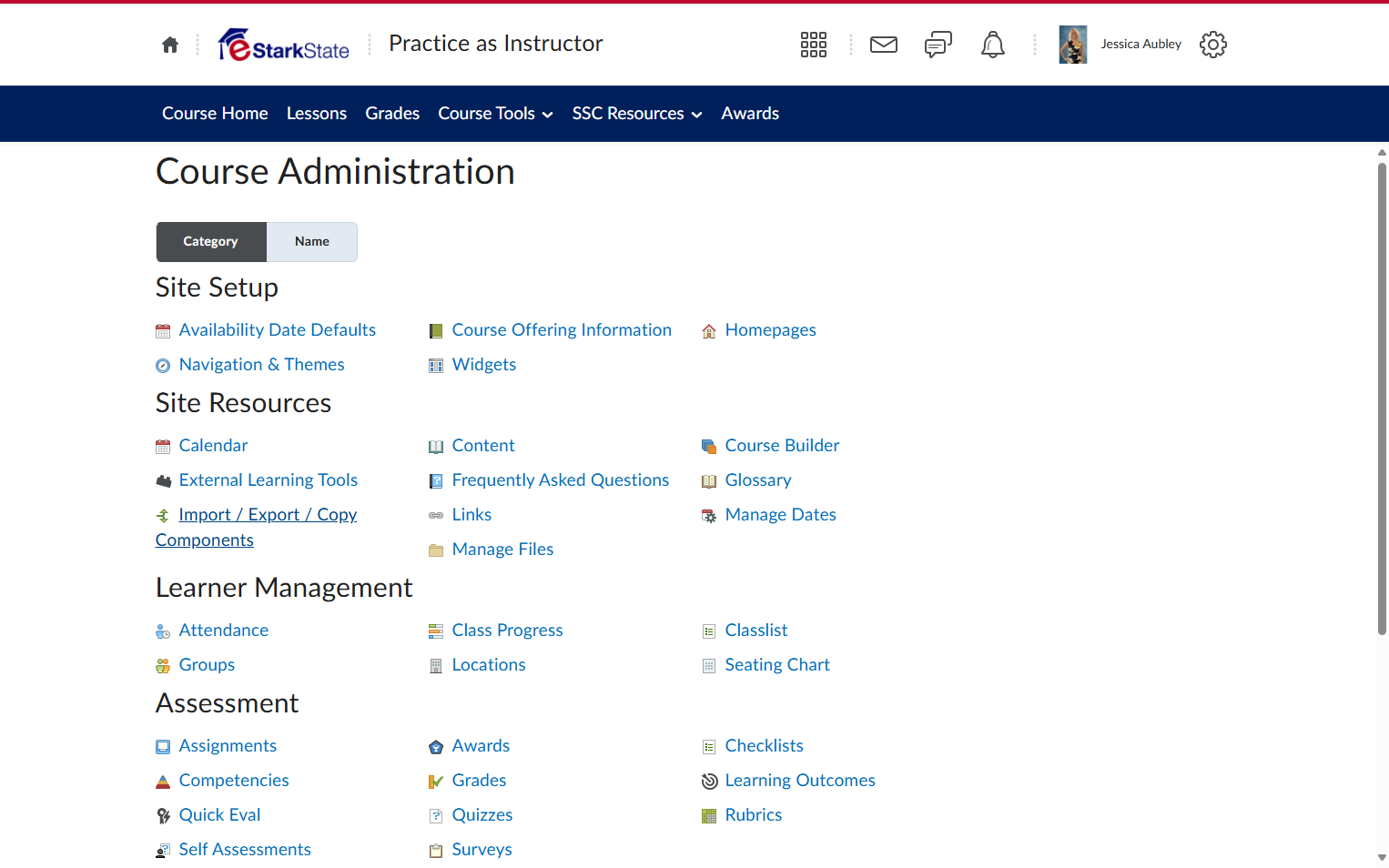Open the Seating Chart link
Screen dimensions: 1389x868
click(x=777, y=665)
